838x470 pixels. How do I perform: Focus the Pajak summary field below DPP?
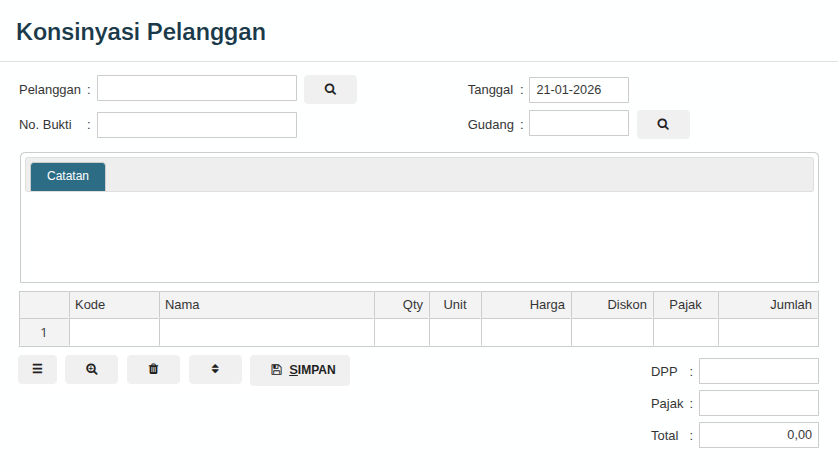(x=759, y=403)
